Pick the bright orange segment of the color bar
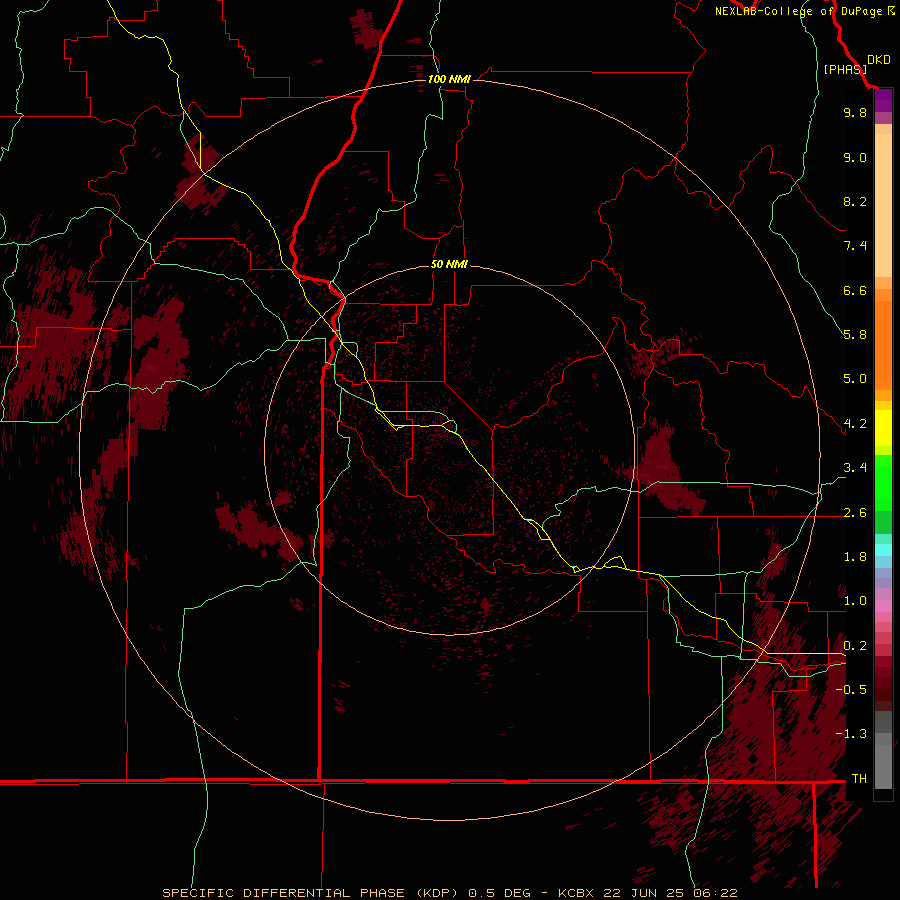 [x=883, y=346]
